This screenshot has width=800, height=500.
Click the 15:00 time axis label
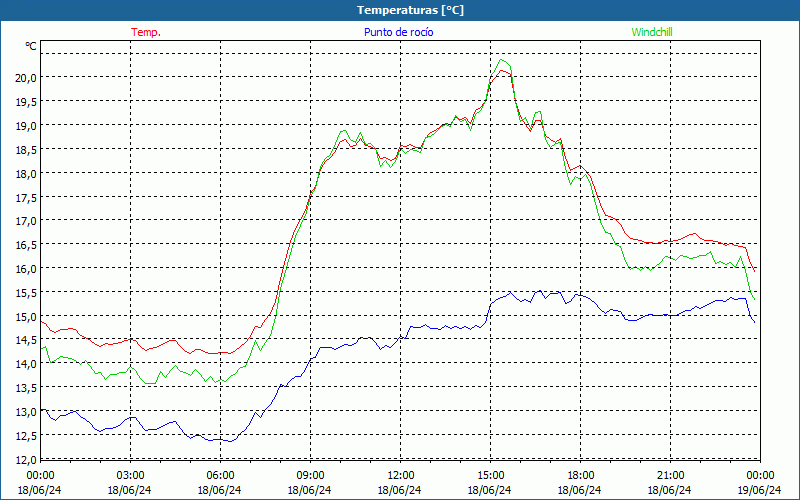pyautogui.click(x=490, y=476)
